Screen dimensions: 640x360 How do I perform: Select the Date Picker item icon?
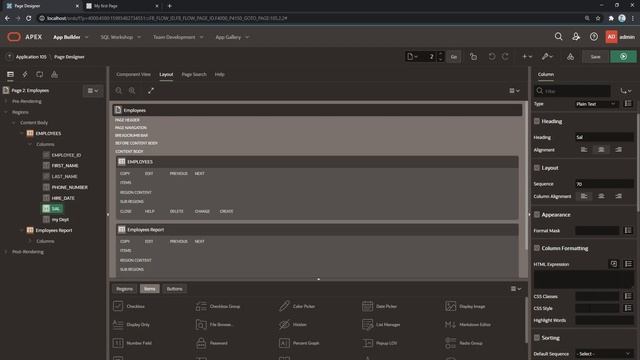click(367, 306)
